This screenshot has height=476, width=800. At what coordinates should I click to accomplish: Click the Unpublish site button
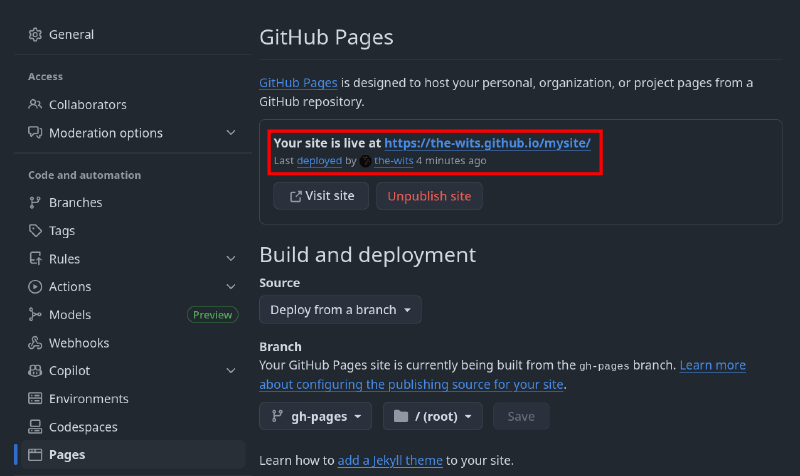pos(429,196)
